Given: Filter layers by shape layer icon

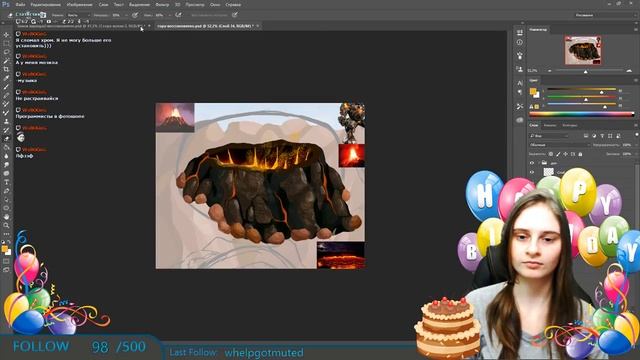Looking at the screenshot, I should (610, 136).
